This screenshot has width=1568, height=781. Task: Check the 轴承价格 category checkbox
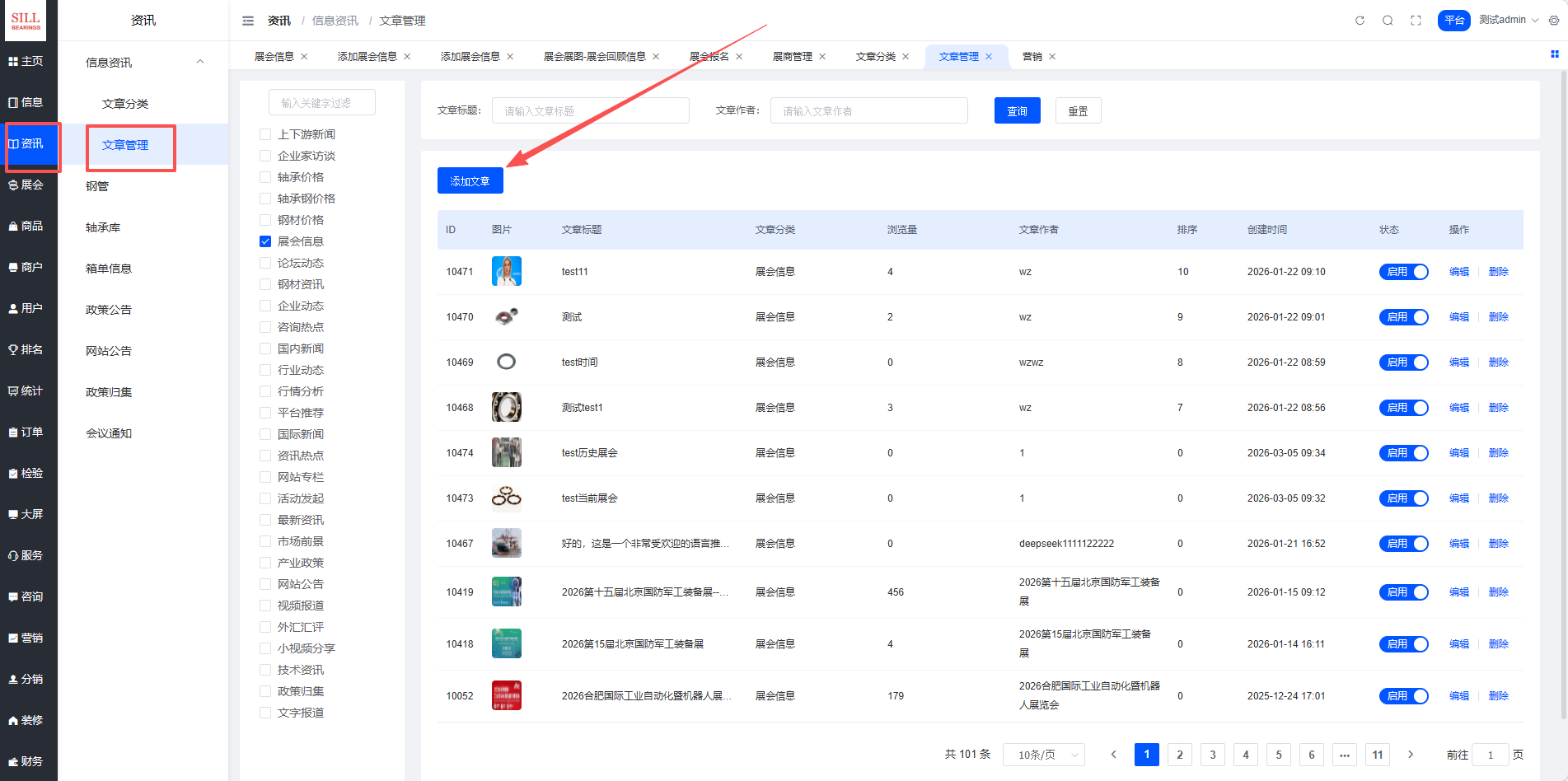(x=265, y=177)
